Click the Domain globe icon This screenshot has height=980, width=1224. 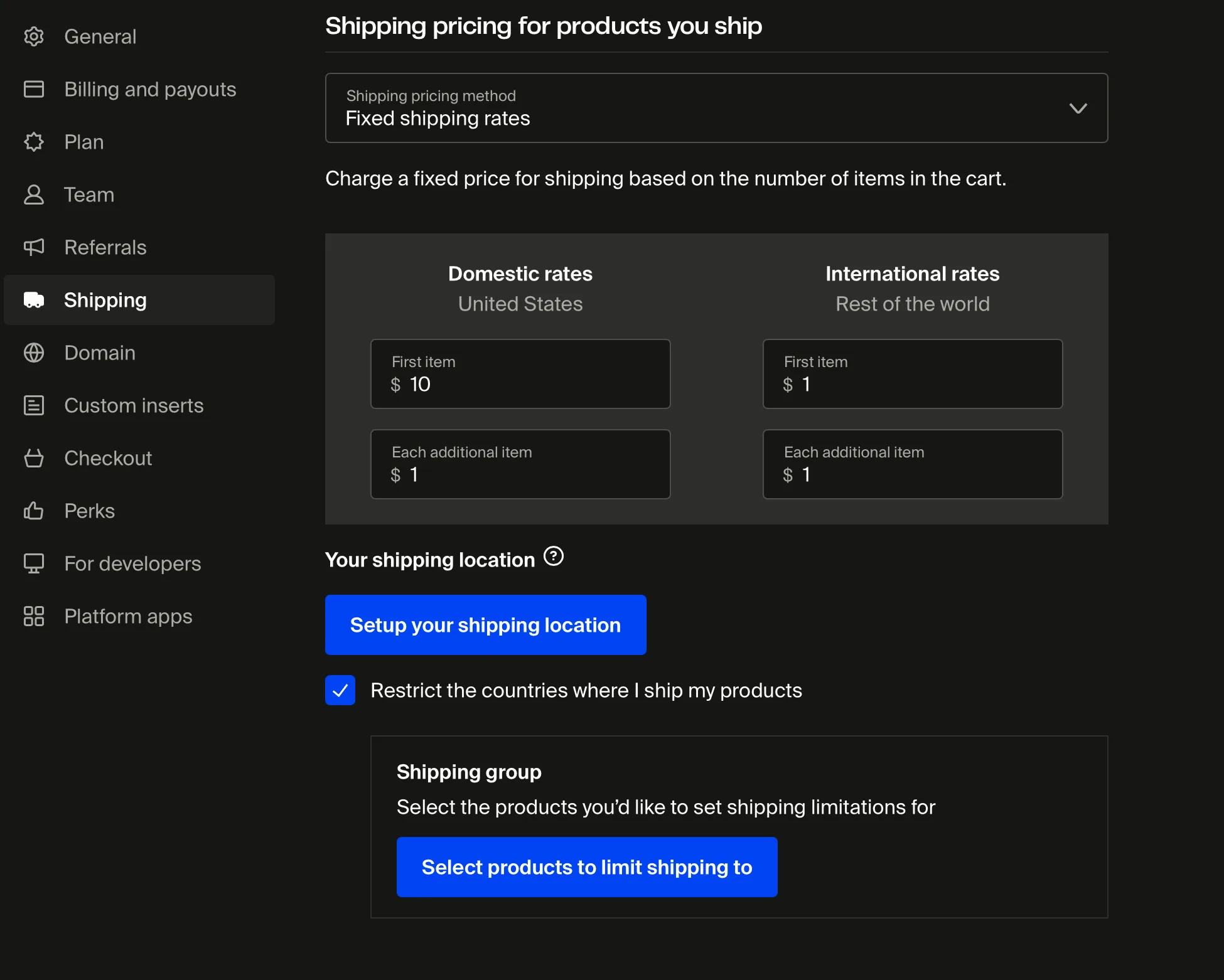pos(34,353)
